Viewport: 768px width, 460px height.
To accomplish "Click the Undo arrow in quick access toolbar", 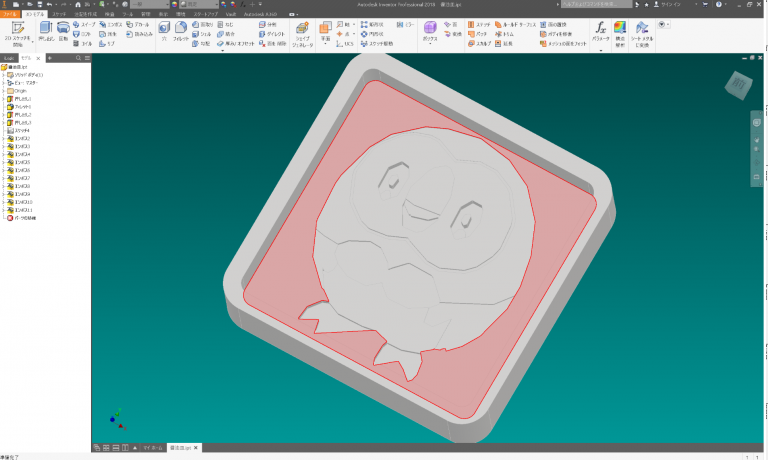I will click(49, 4).
